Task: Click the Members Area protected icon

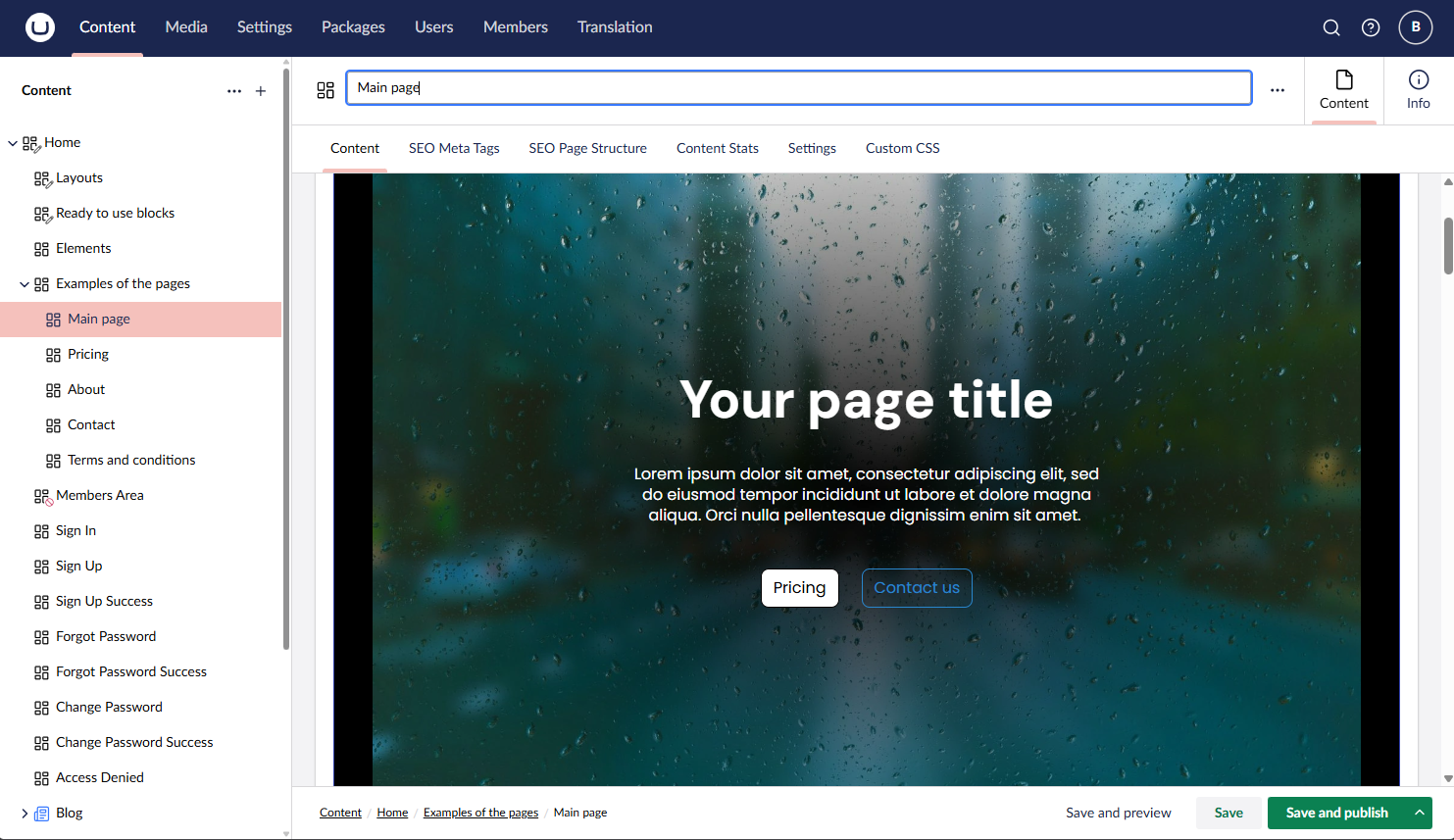Action: pyautogui.click(x=42, y=496)
